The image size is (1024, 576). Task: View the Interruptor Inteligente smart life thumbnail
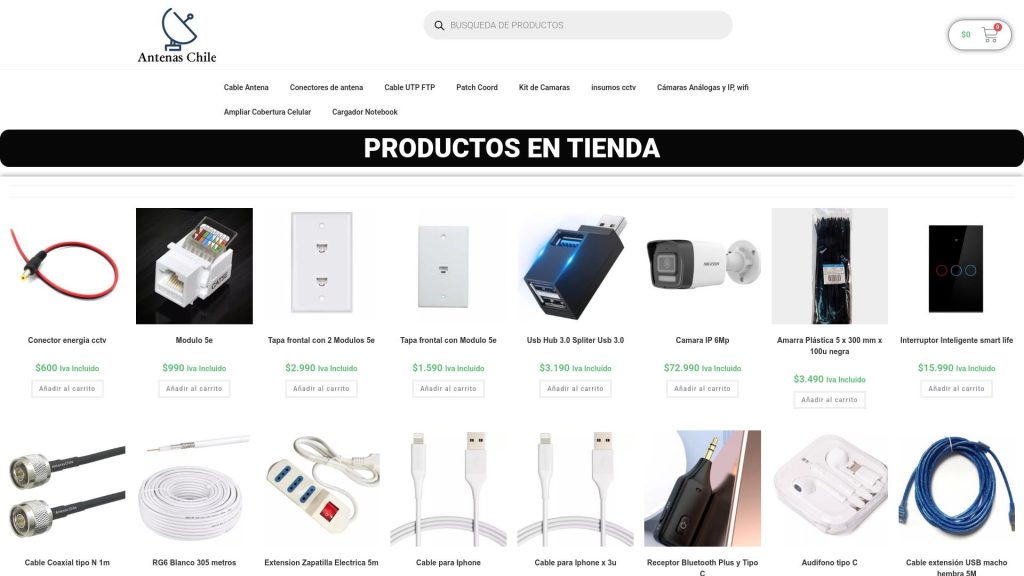tap(956, 266)
